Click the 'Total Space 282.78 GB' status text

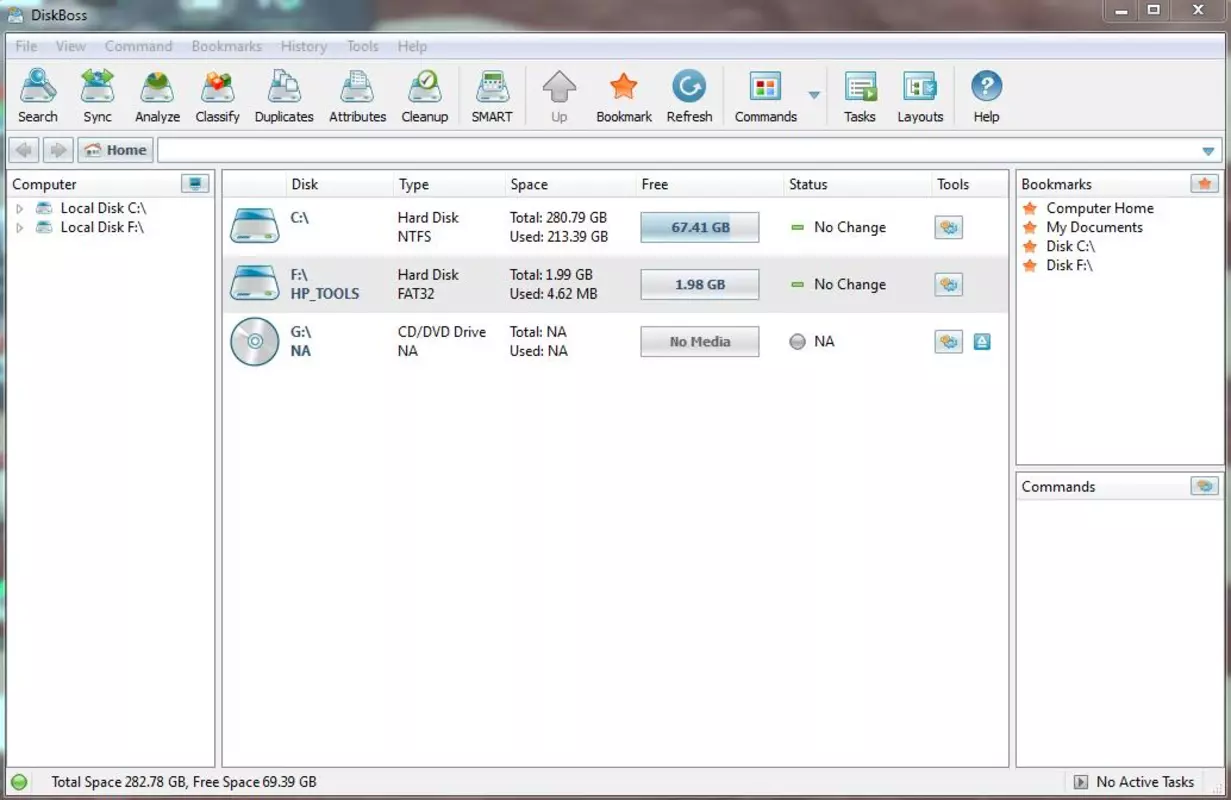(x=121, y=782)
